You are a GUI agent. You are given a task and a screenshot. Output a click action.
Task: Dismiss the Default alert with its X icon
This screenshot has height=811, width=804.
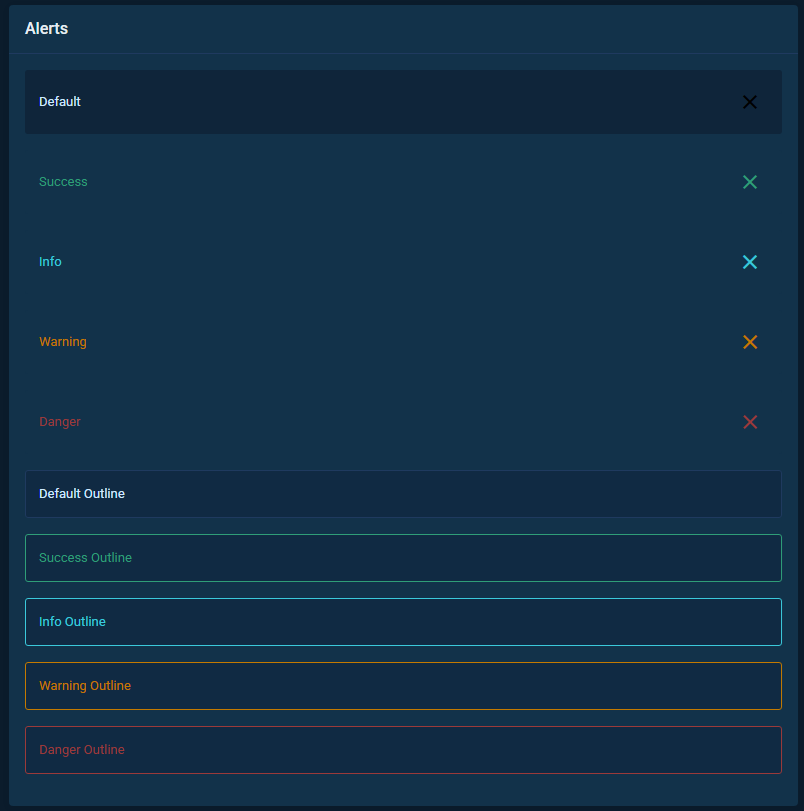tap(750, 102)
